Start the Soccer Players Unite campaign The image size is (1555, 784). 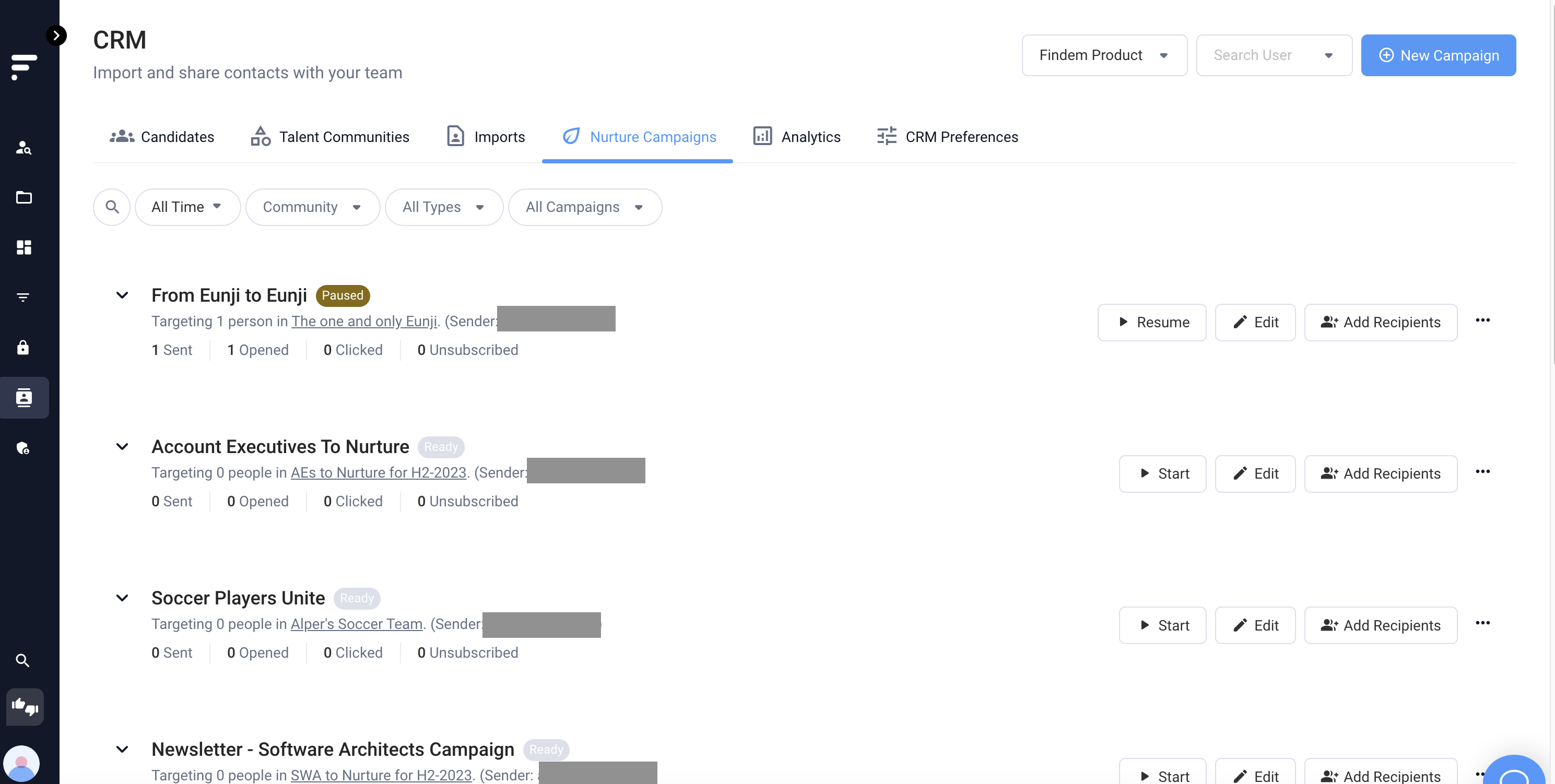click(1163, 625)
